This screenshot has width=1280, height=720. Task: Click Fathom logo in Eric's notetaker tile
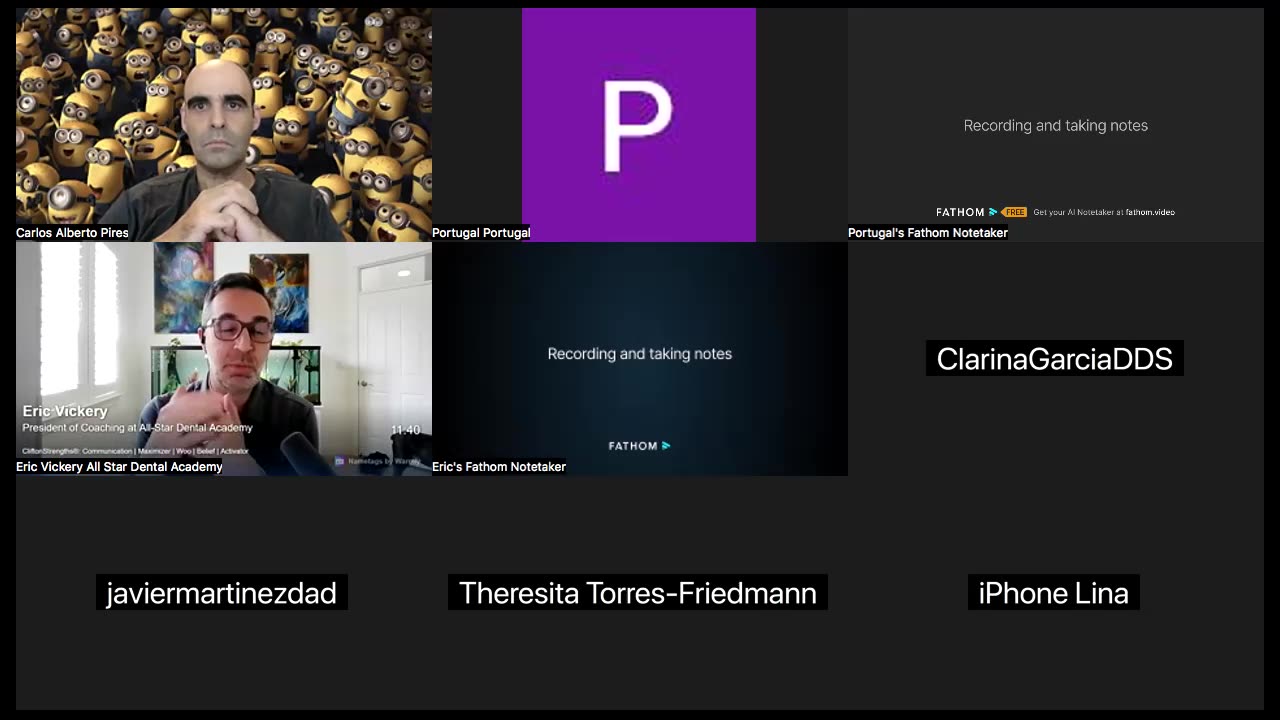(x=639, y=446)
